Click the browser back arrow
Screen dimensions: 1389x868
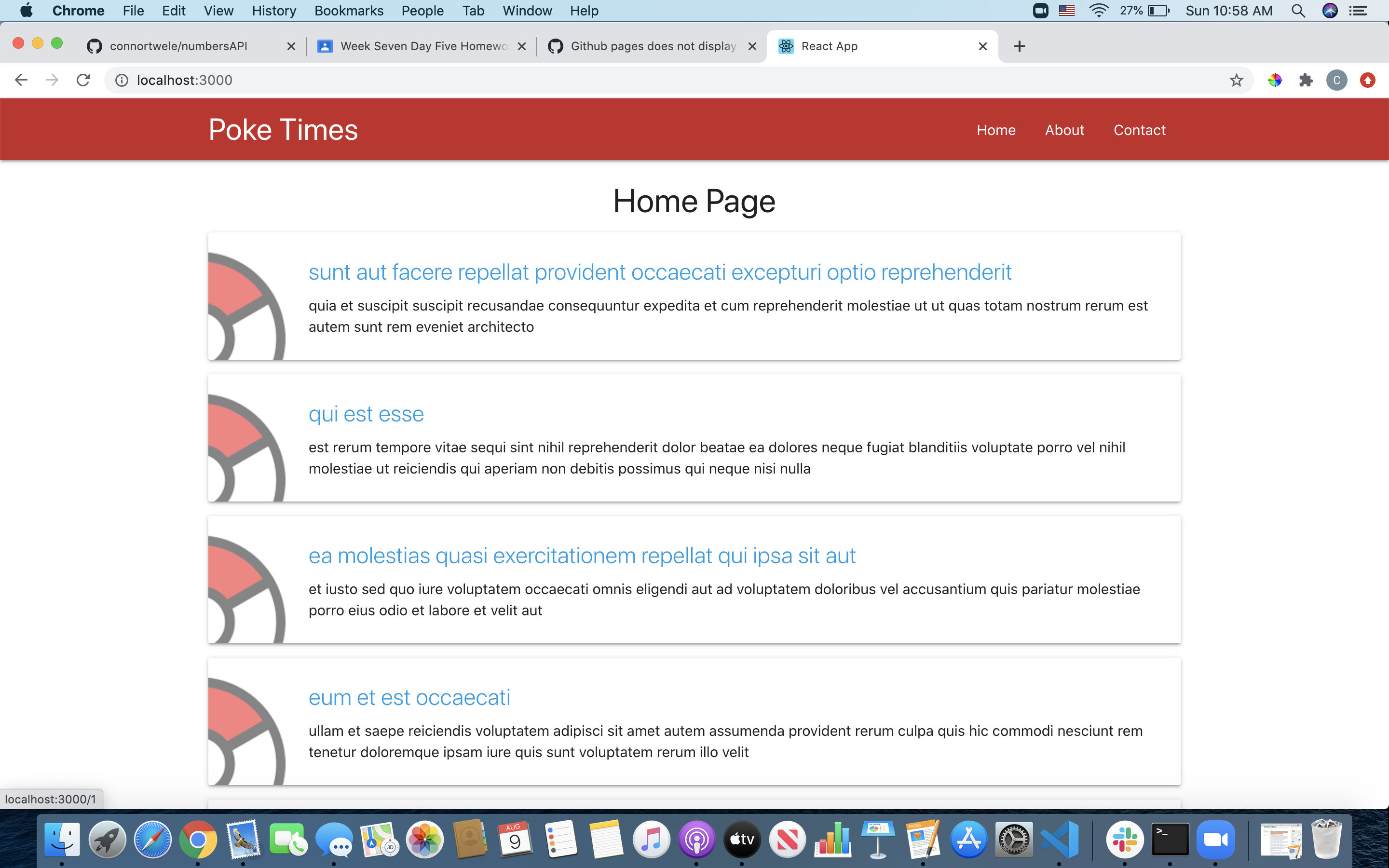coord(21,80)
